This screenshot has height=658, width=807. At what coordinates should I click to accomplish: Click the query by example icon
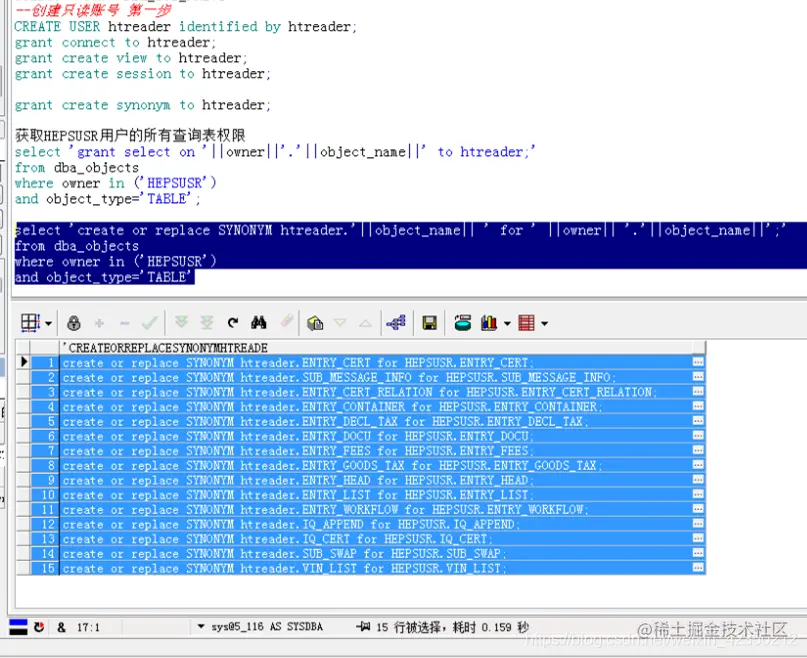click(x=315, y=323)
